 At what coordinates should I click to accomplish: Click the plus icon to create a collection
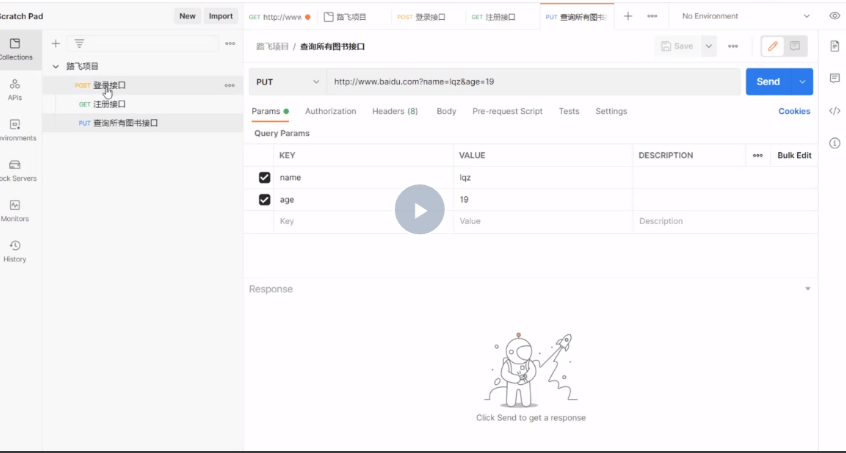pos(55,44)
